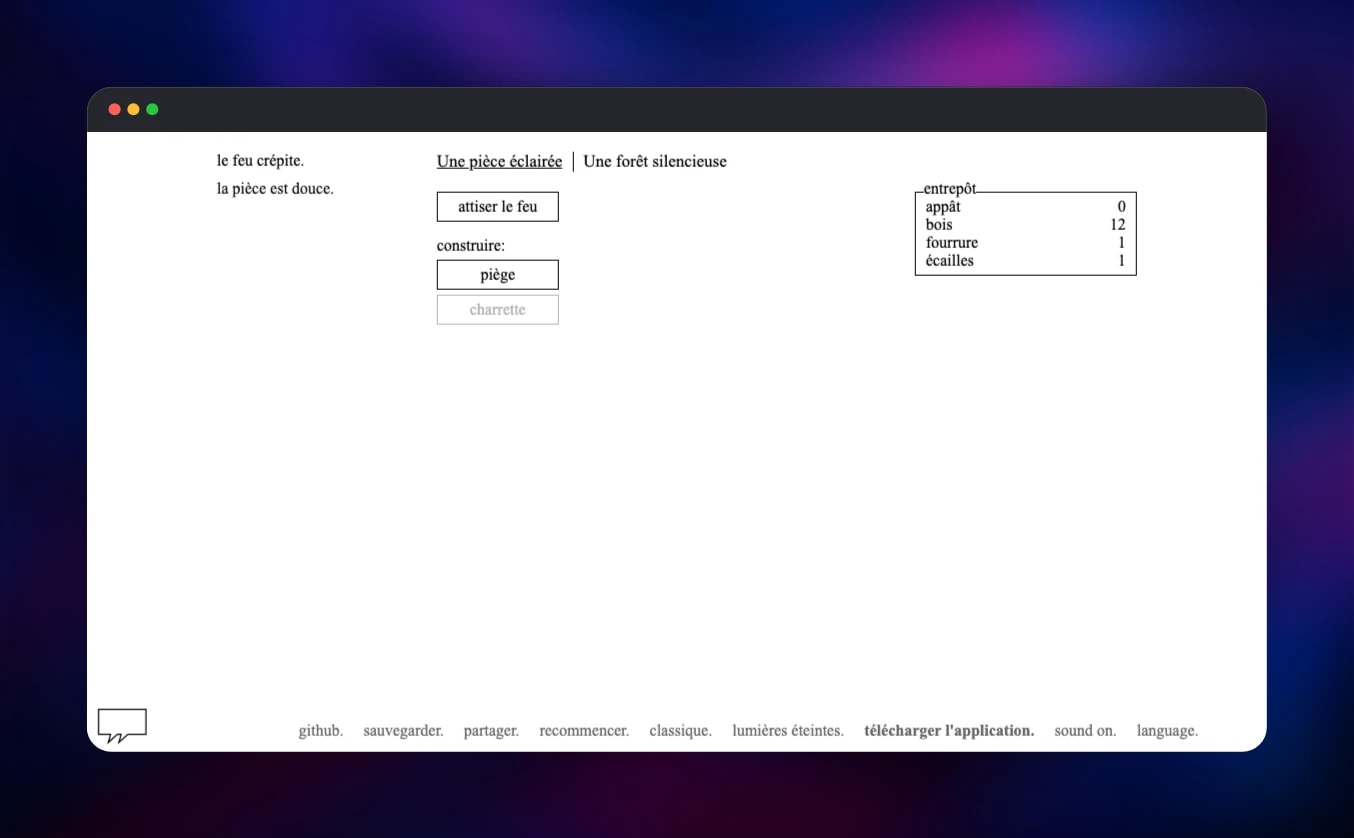Open the Une forêt silencieuse tab
Image resolution: width=1354 pixels, height=838 pixels.
tap(655, 161)
